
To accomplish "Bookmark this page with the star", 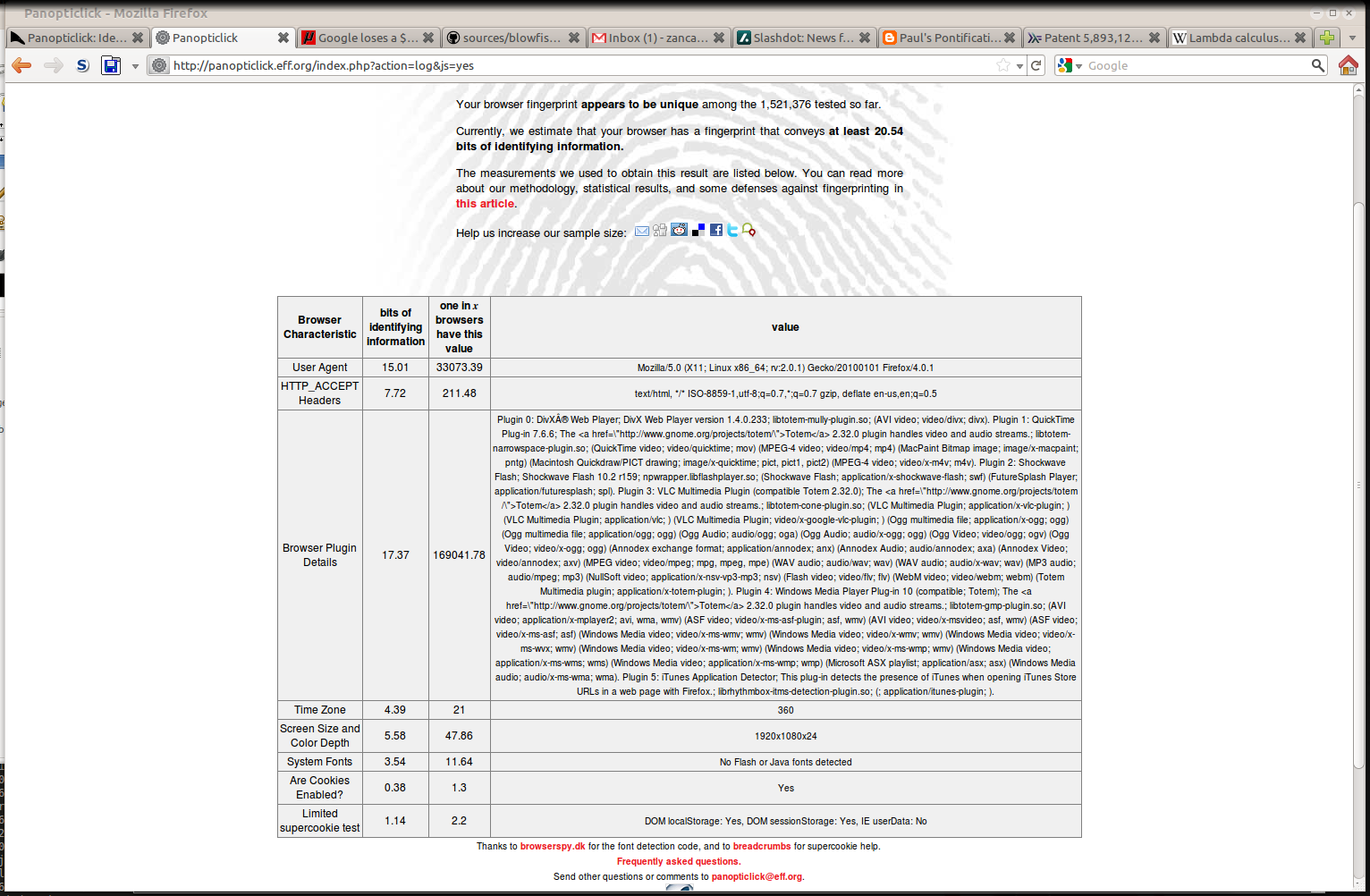I will click(1003, 65).
